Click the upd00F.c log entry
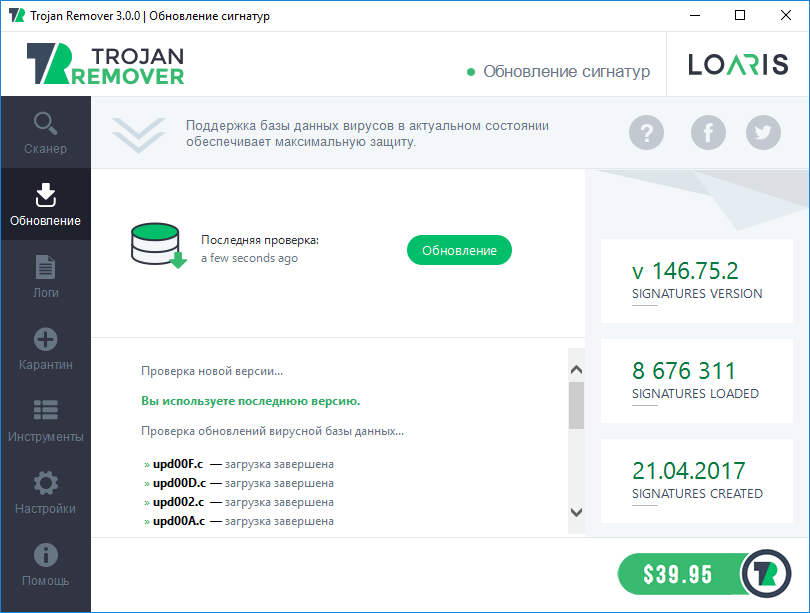The height and width of the screenshot is (613, 810). [x=239, y=464]
